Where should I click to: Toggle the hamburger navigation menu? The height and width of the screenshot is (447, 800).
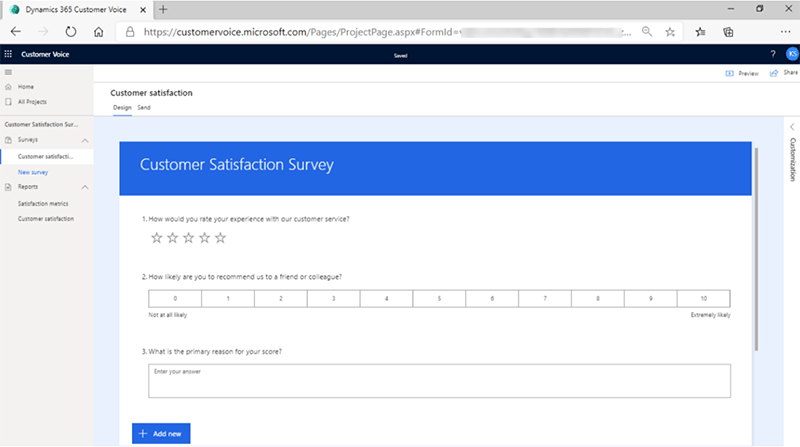8,72
